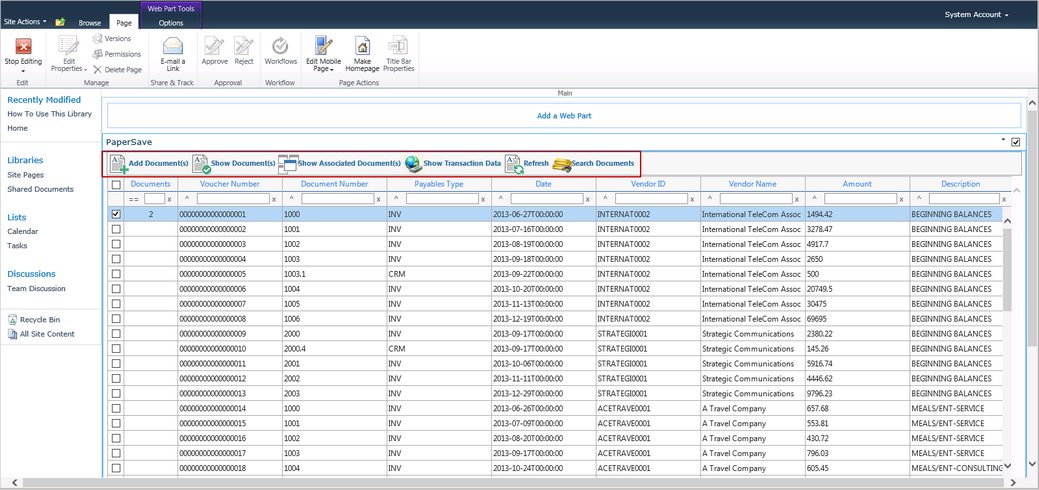Click the Stop Editing icon

pos(23,46)
